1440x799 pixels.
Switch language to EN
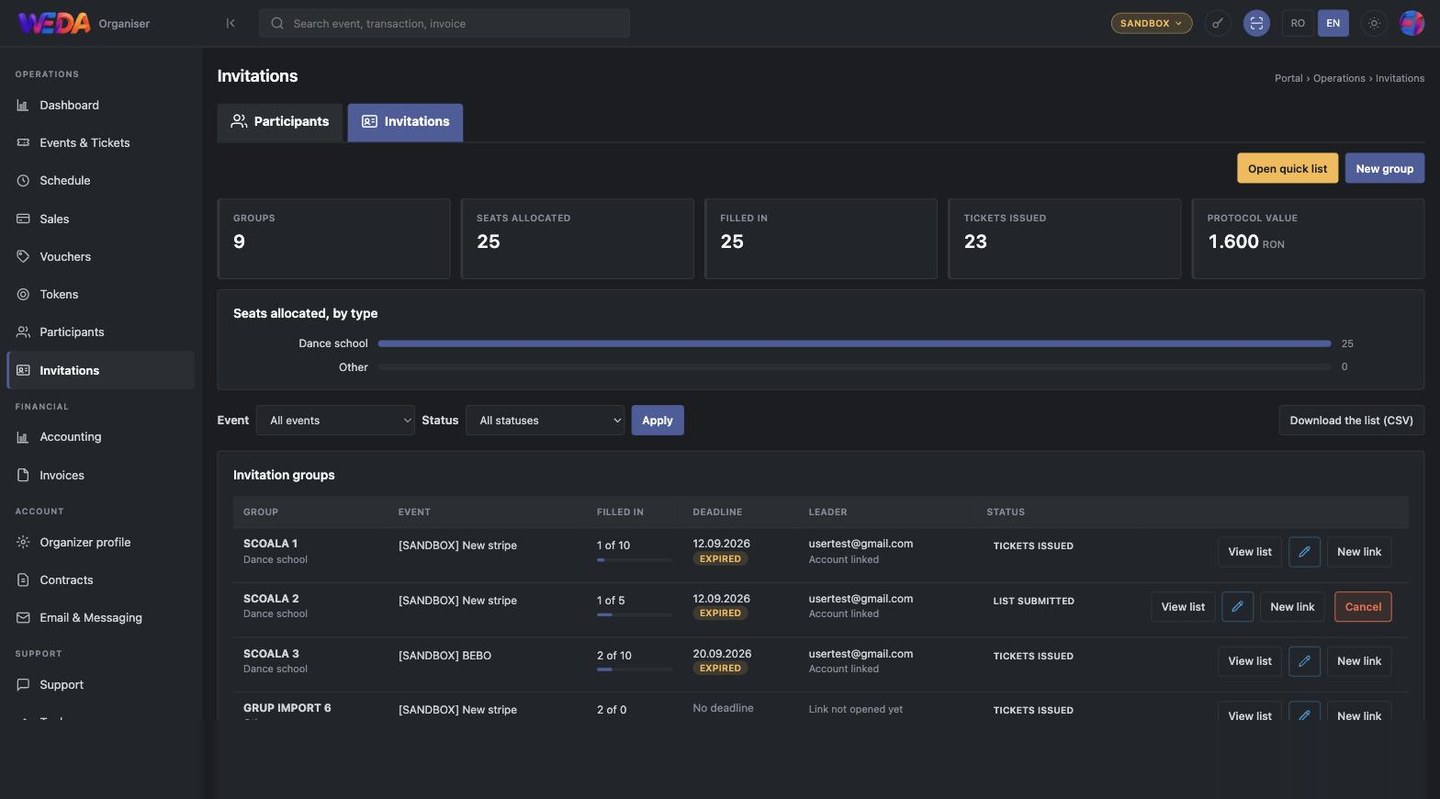1333,23
